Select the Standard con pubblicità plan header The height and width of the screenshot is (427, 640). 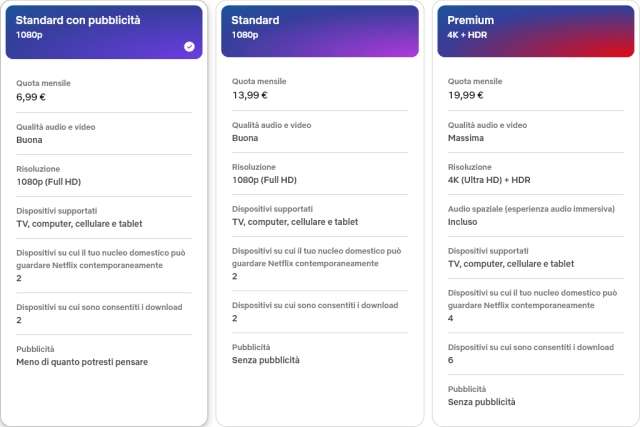(x=104, y=31)
